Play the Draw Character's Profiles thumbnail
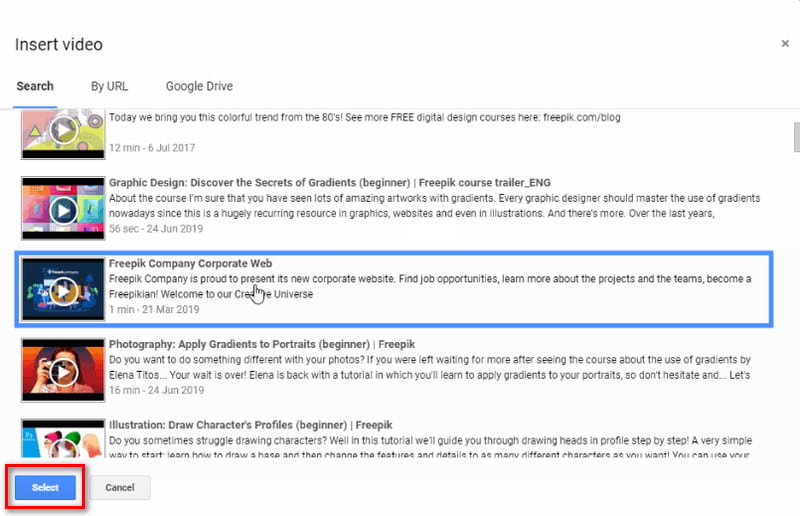The height and width of the screenshot is (516, 800). [x=63, y=439]
